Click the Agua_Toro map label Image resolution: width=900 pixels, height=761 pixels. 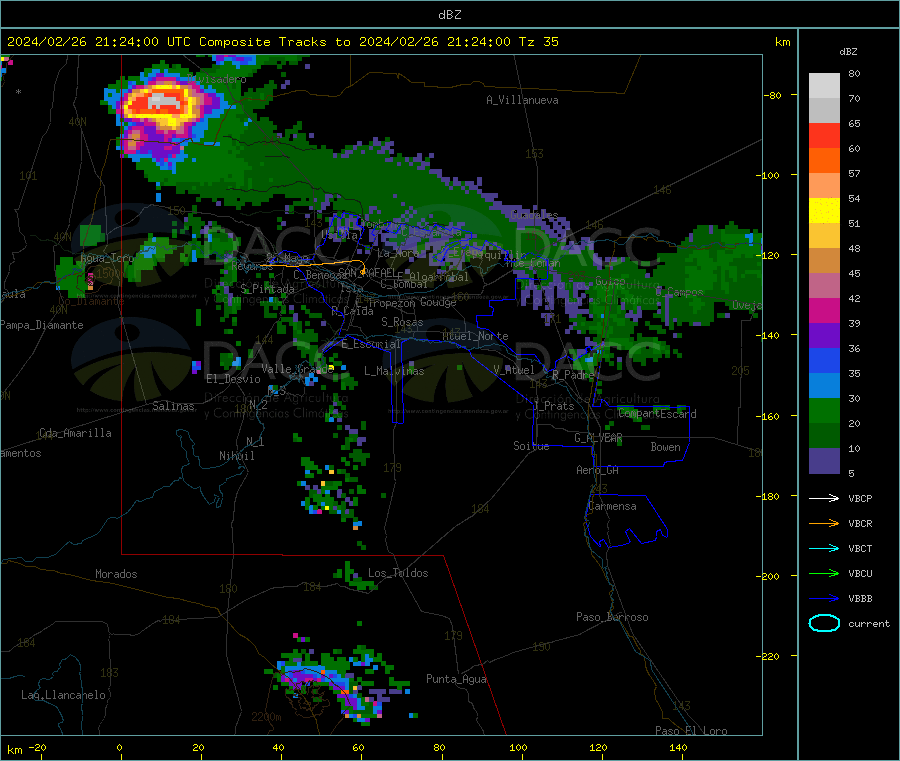coord(106,258)
